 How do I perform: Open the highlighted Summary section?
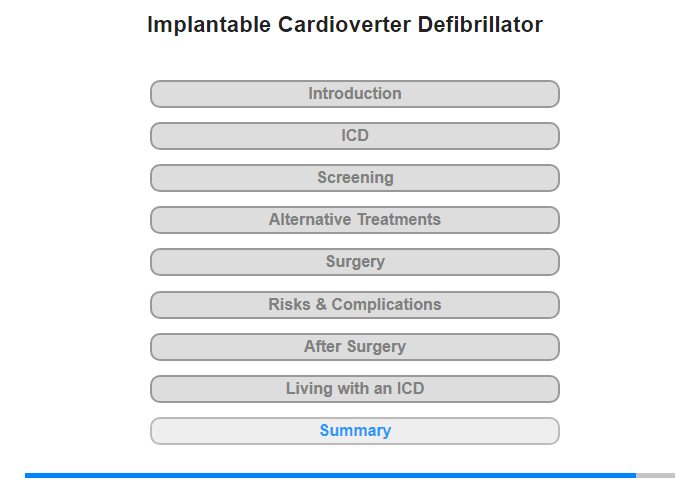point(354,430)
